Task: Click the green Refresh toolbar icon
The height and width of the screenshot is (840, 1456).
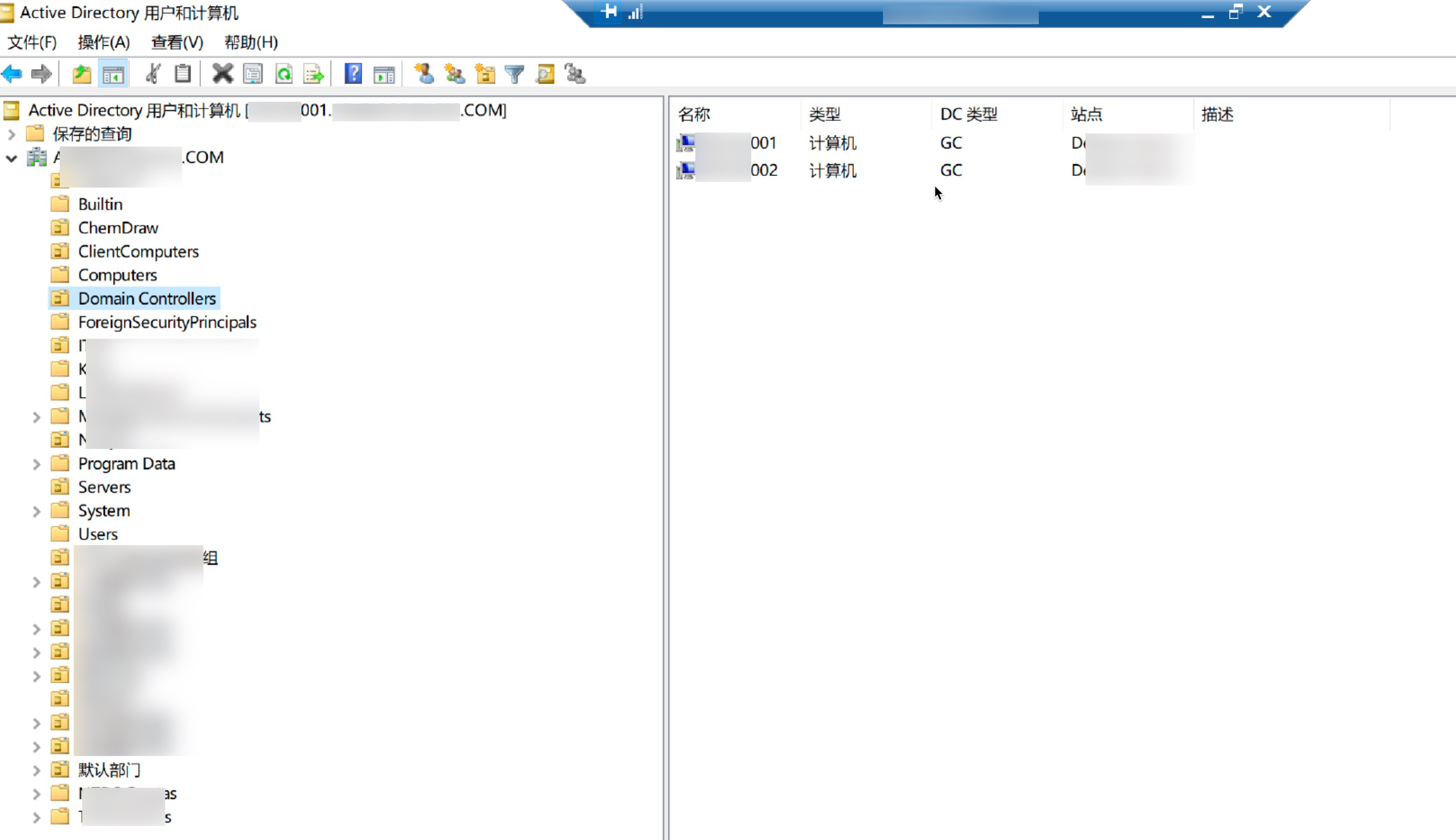Action: 284,74
